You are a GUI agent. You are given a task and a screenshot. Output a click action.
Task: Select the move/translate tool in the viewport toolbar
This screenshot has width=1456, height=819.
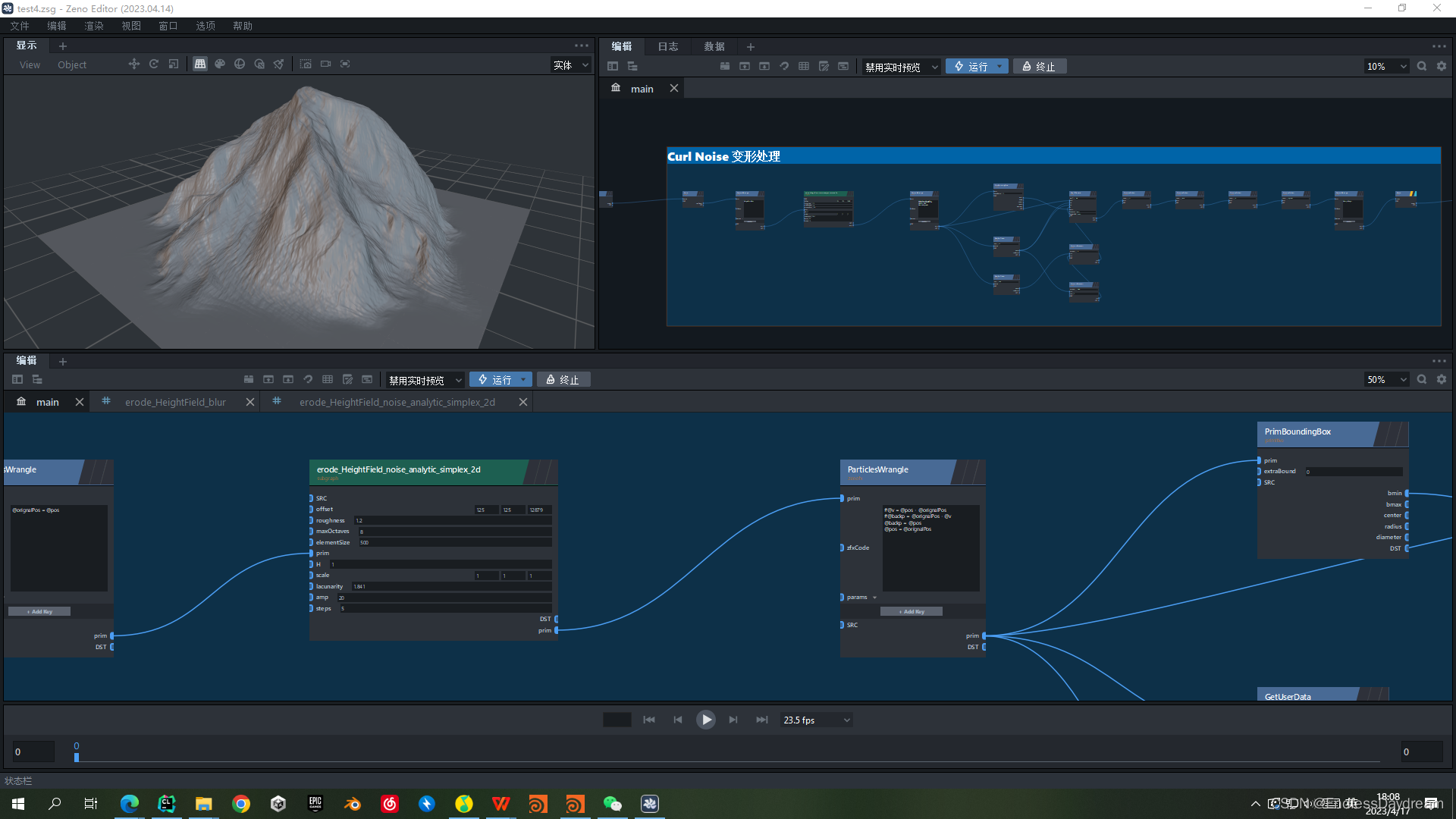[134, 64]
